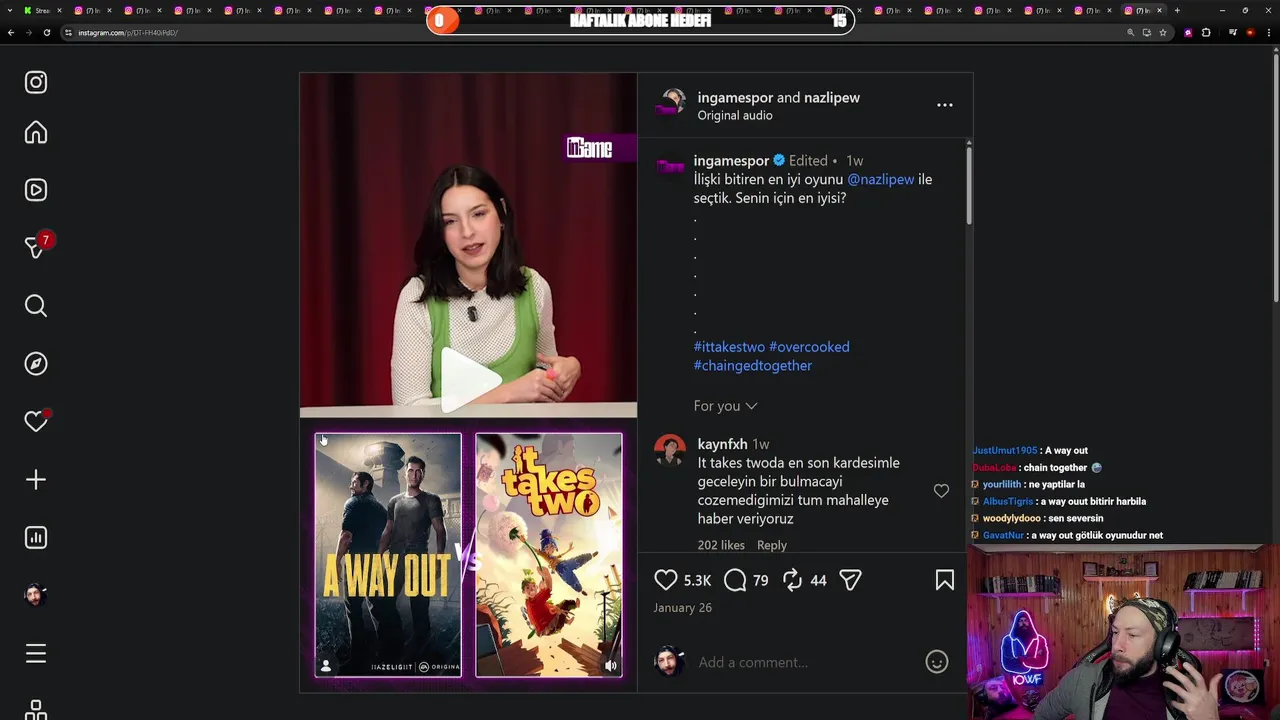The image size is (1280, 720).
Task: Click the Add a comment field
Action: click(x=806, y=662)
